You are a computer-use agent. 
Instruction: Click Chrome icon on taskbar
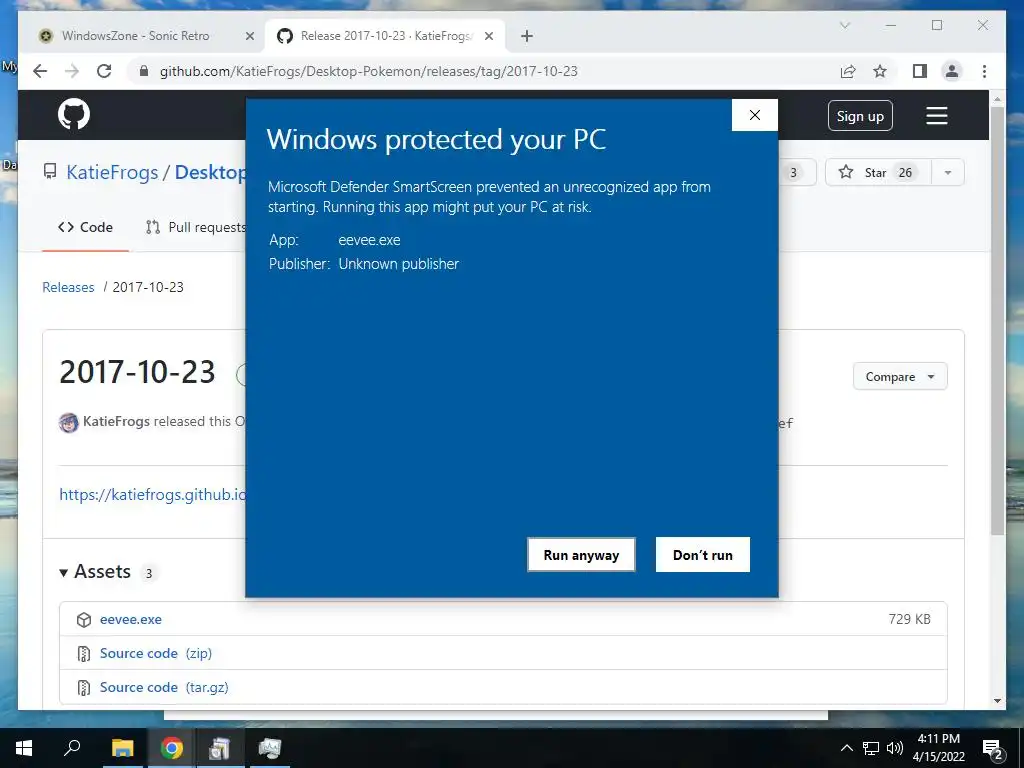172,748
